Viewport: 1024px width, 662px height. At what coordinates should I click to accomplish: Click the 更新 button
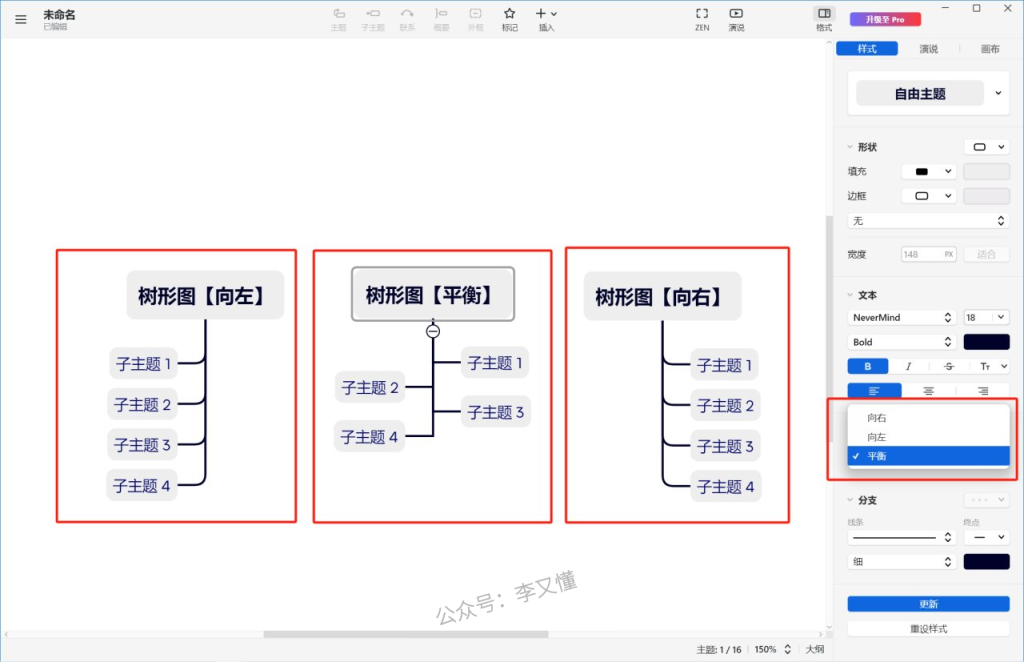point(928,604)
